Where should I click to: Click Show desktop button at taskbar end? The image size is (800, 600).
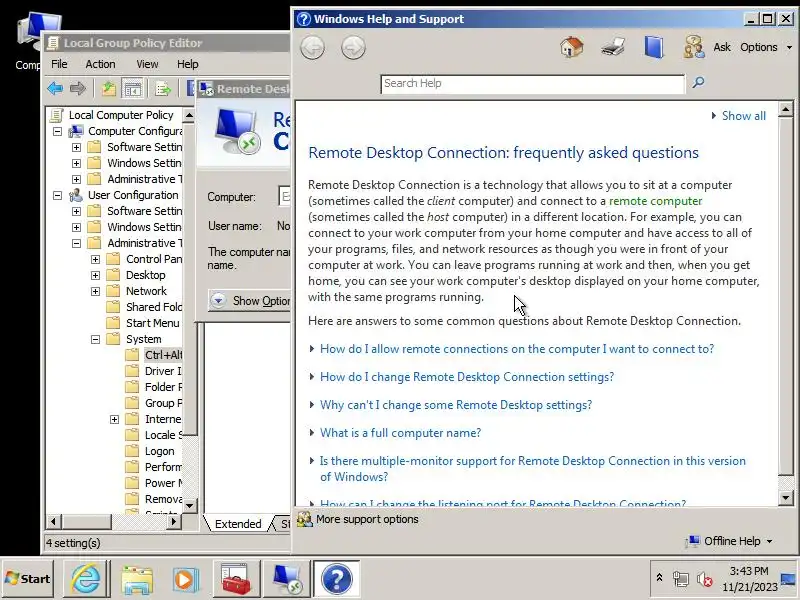pos(789,579)
